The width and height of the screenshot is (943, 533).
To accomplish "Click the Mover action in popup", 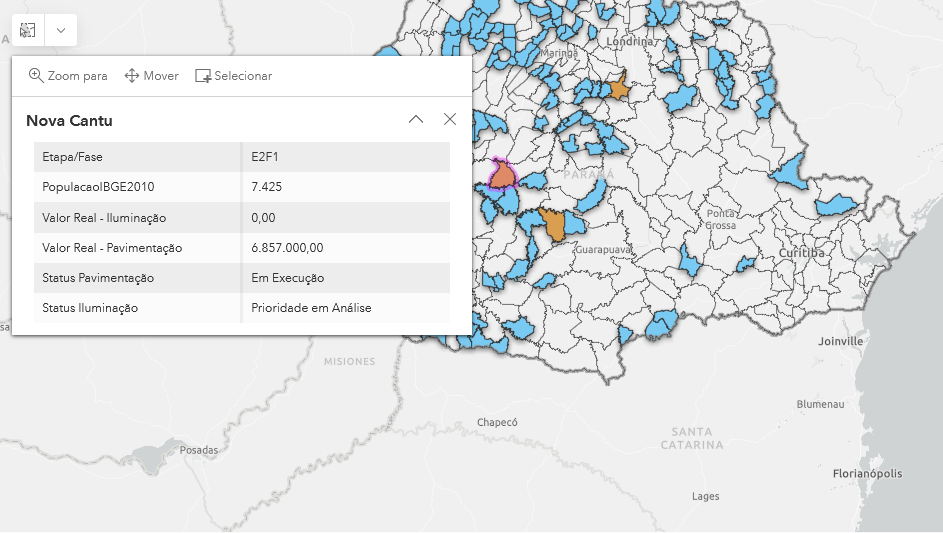I will click(x=151, y=76).
